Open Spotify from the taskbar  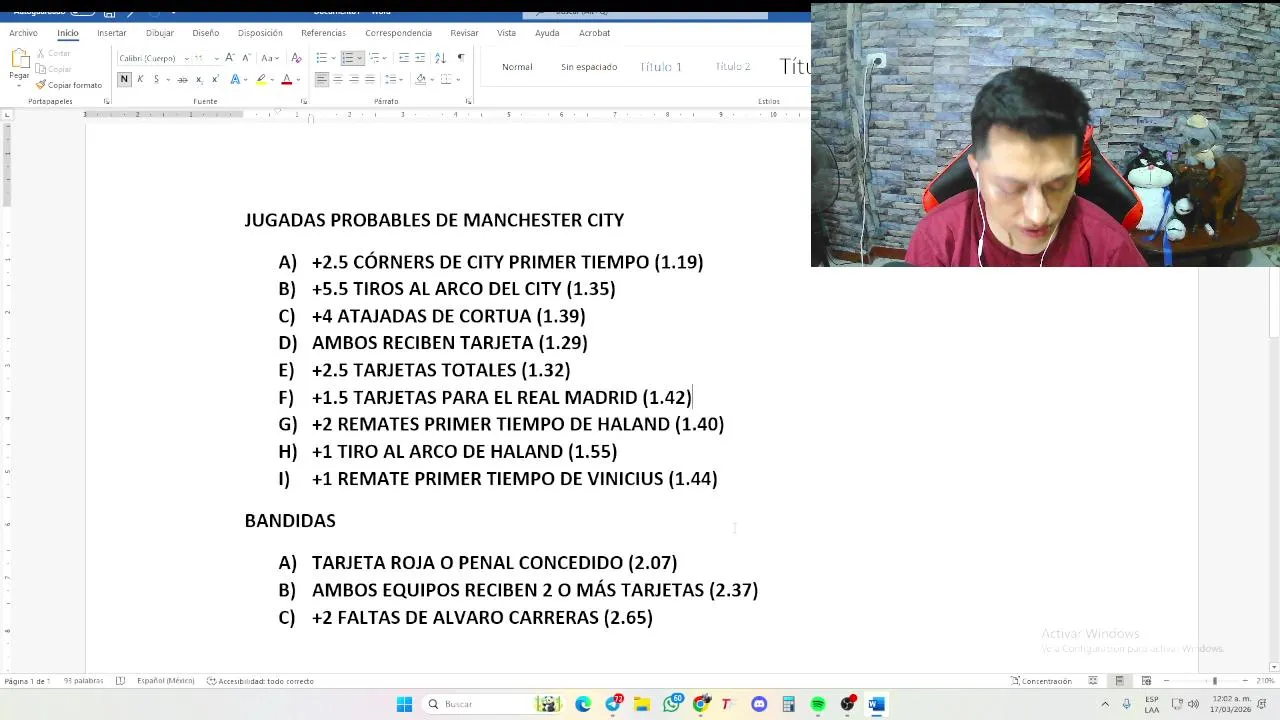(818, 704)
